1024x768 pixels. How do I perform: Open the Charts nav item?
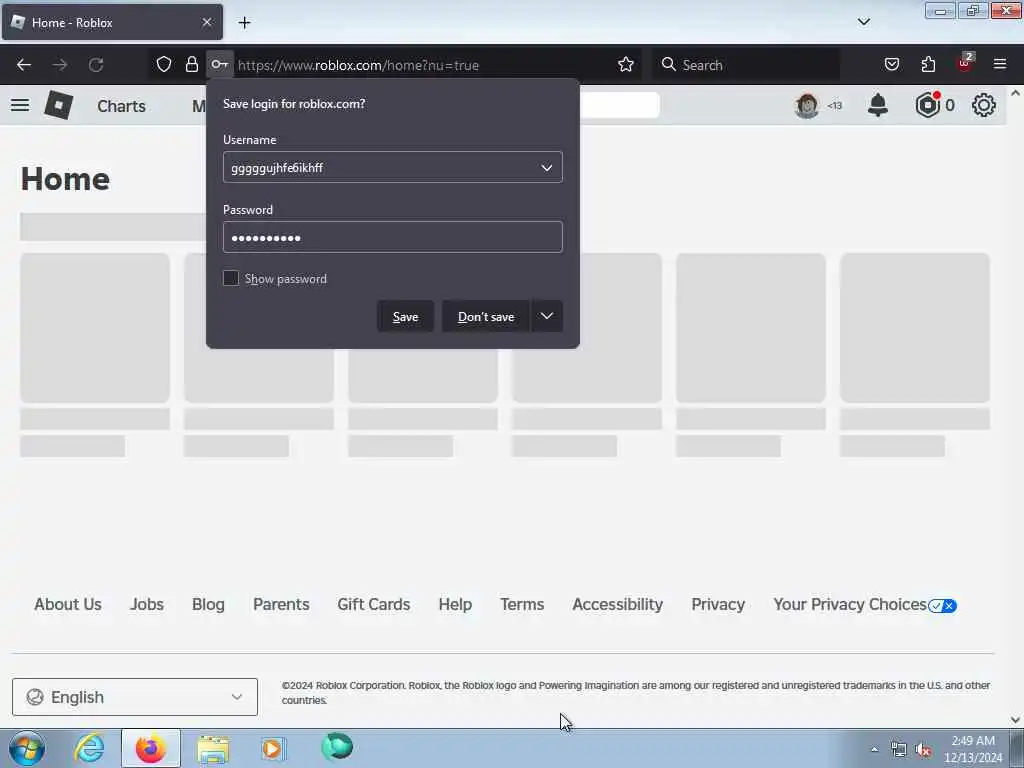pyautogui.click(x=121, y=106)
